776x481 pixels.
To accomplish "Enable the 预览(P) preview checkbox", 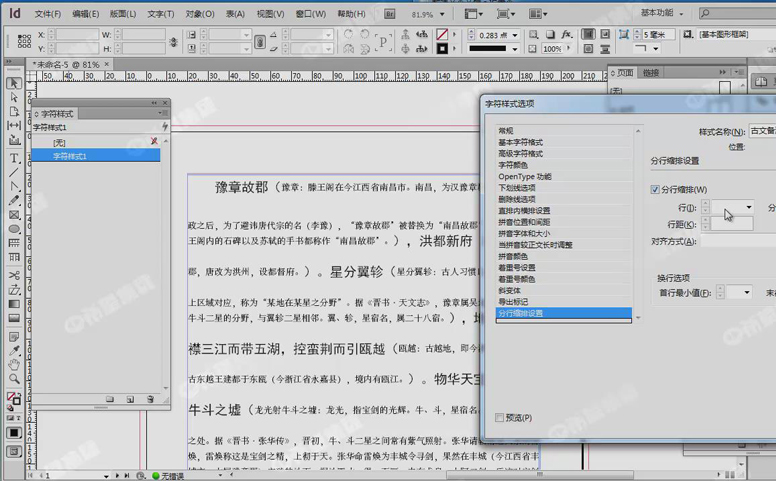I will pos(500,417).
